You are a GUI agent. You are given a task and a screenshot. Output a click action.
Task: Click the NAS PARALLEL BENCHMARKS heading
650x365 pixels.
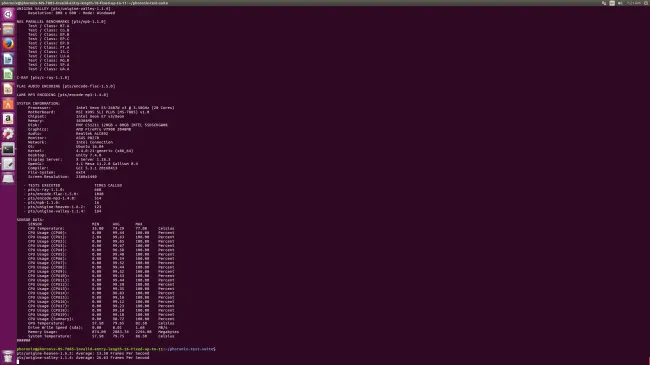click(x=61, y=22)
